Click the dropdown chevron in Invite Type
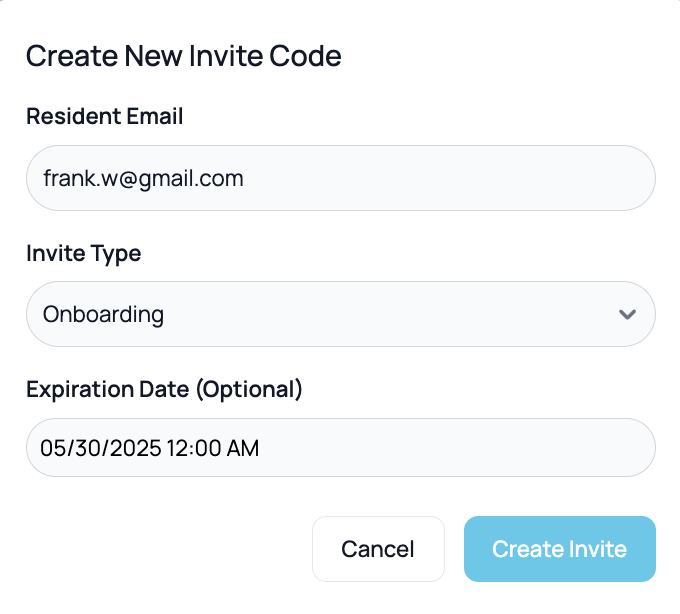 [627, 314]
